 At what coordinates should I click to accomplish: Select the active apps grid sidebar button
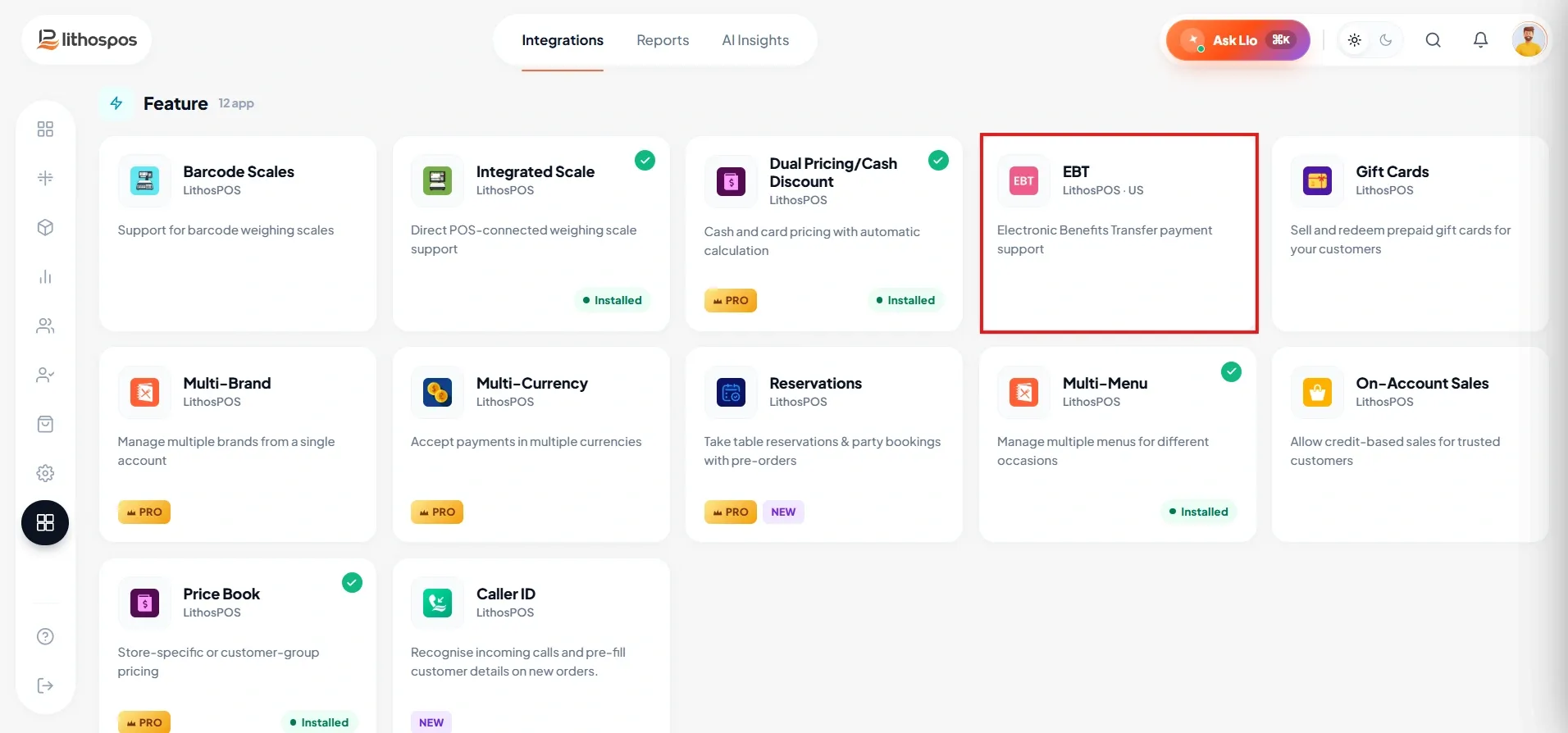click(45, 523)
